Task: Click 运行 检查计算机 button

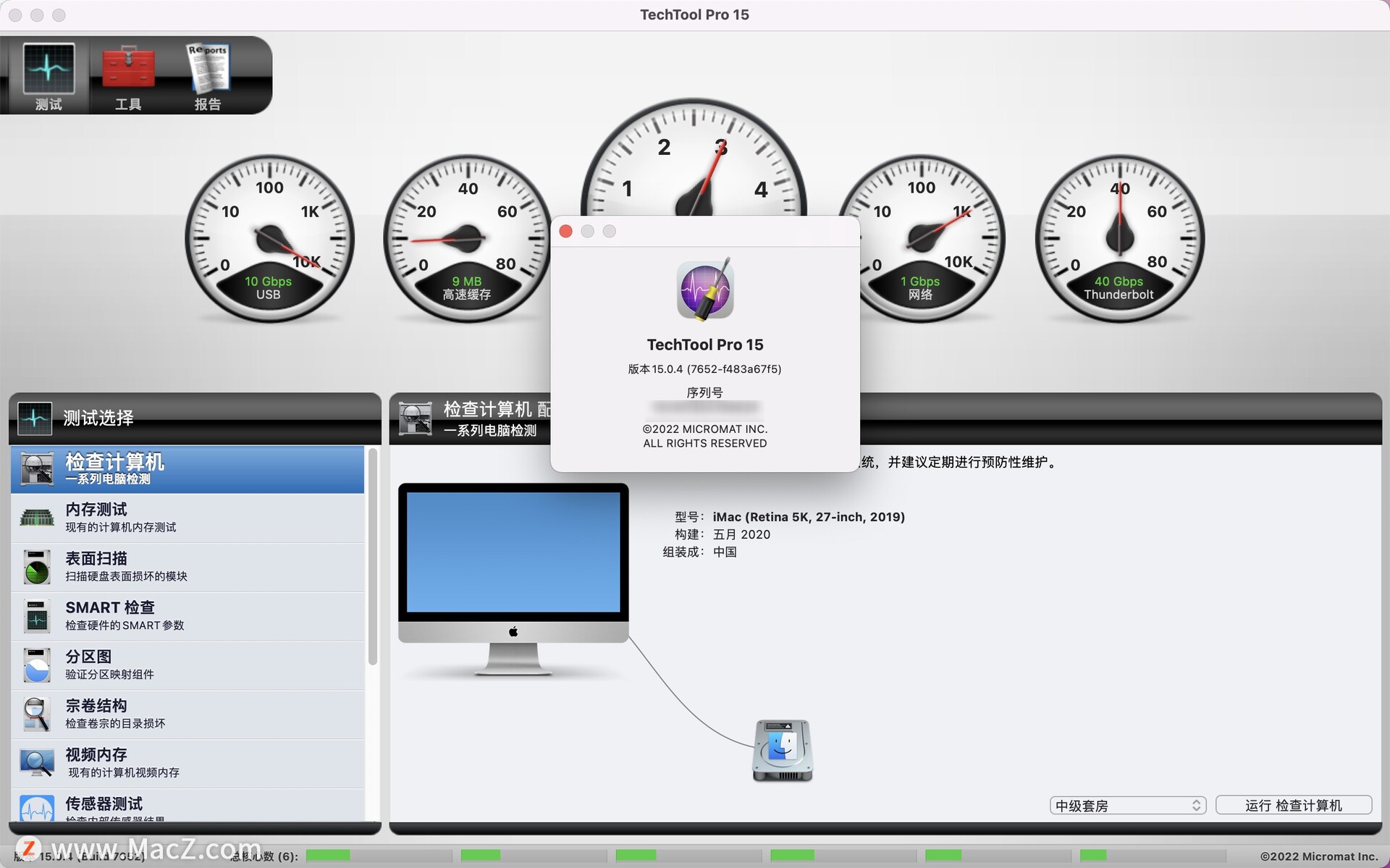Action: tap(1294, 805)
